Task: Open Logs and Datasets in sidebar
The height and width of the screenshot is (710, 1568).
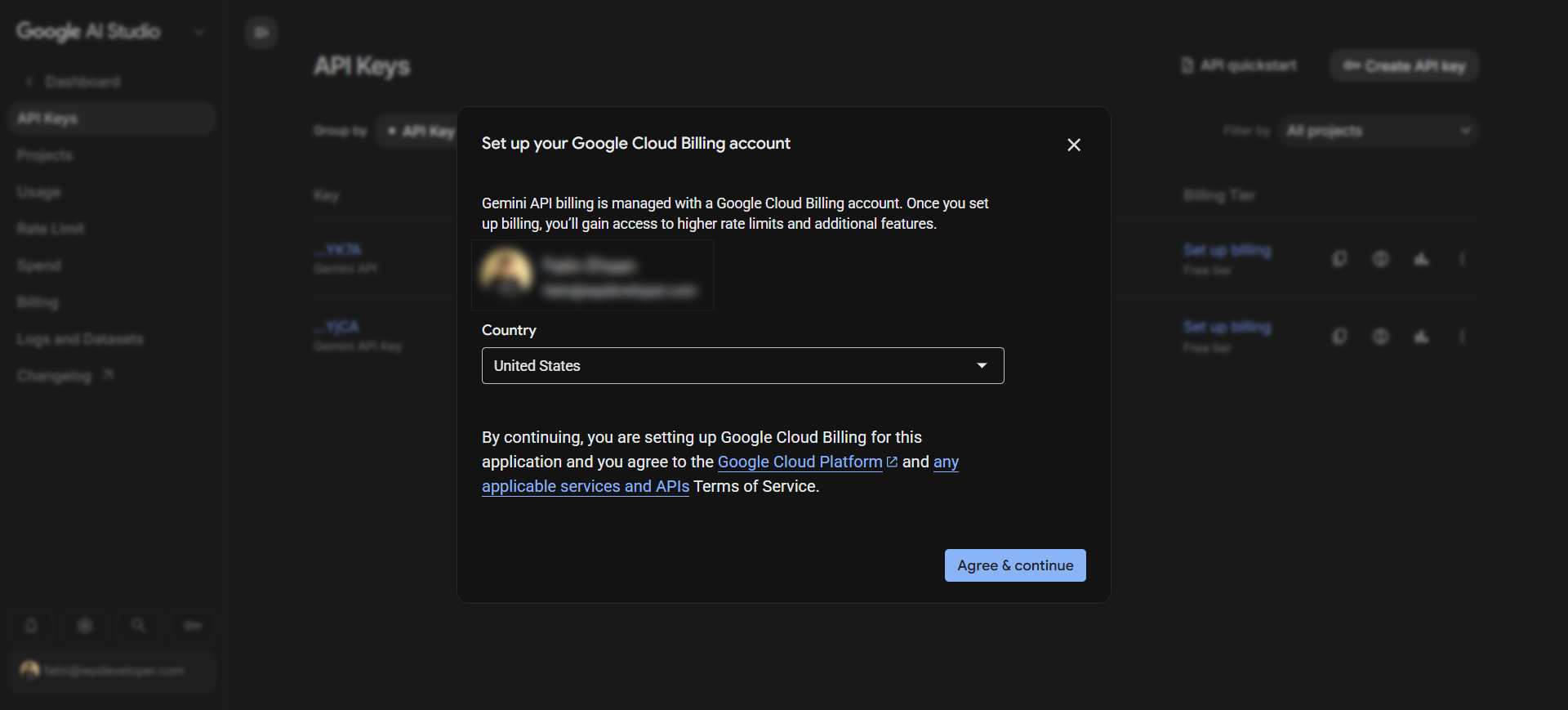Action: [x=80, y=339]
